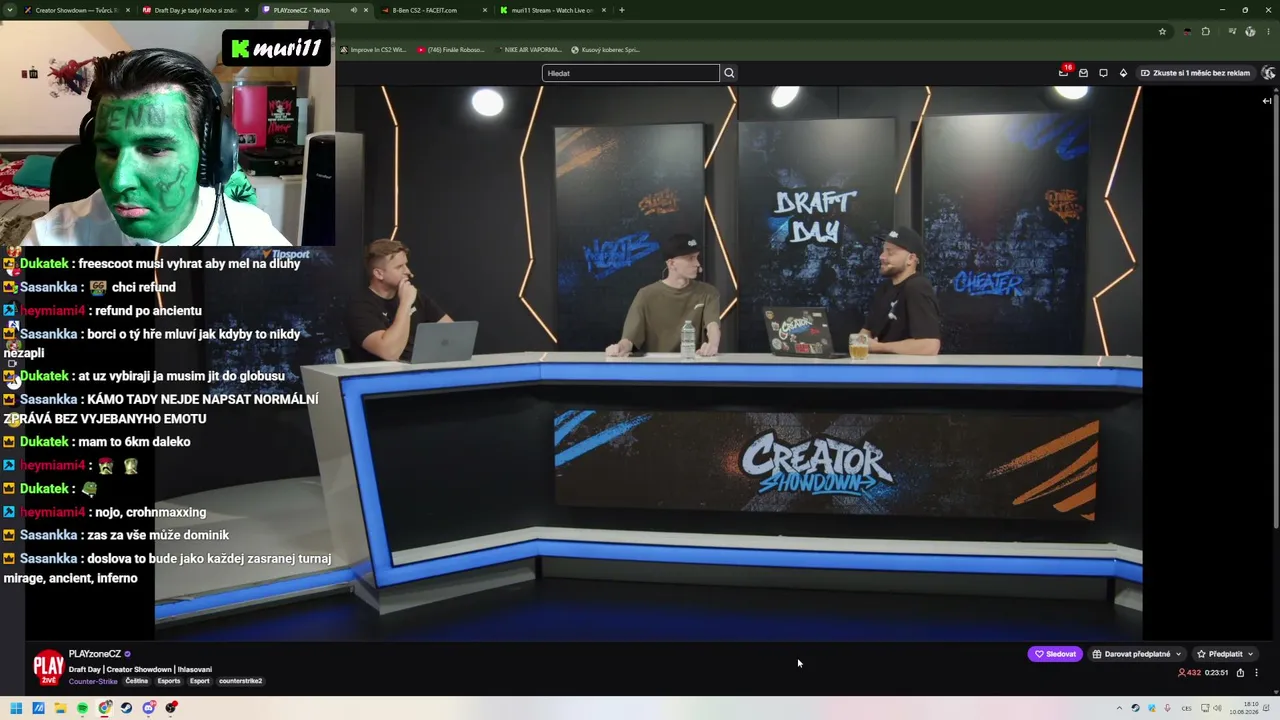This screenshot has width=1280, height=720.
Task: Open volume control in system tray
Action: tap(1216, 708)
